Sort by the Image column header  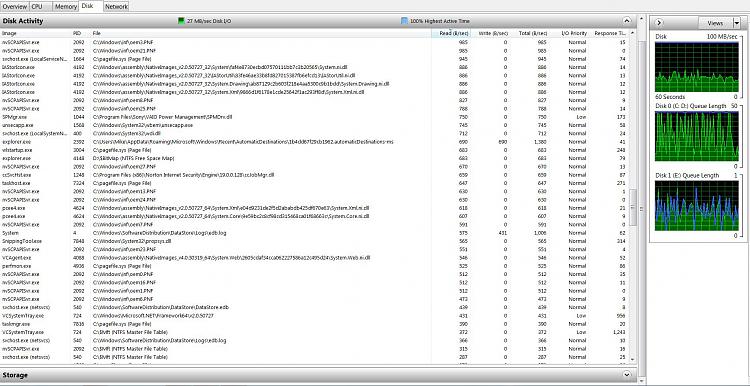click(36, 33)
